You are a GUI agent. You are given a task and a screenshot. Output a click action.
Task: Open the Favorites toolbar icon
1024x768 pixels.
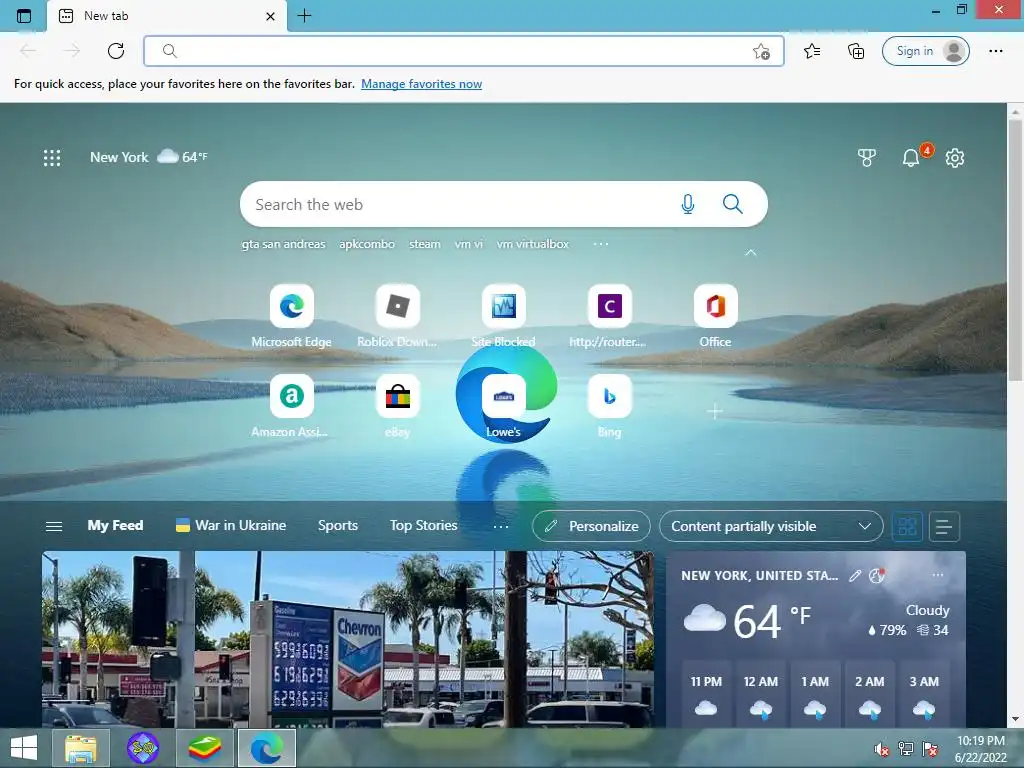tap(812, 51)
